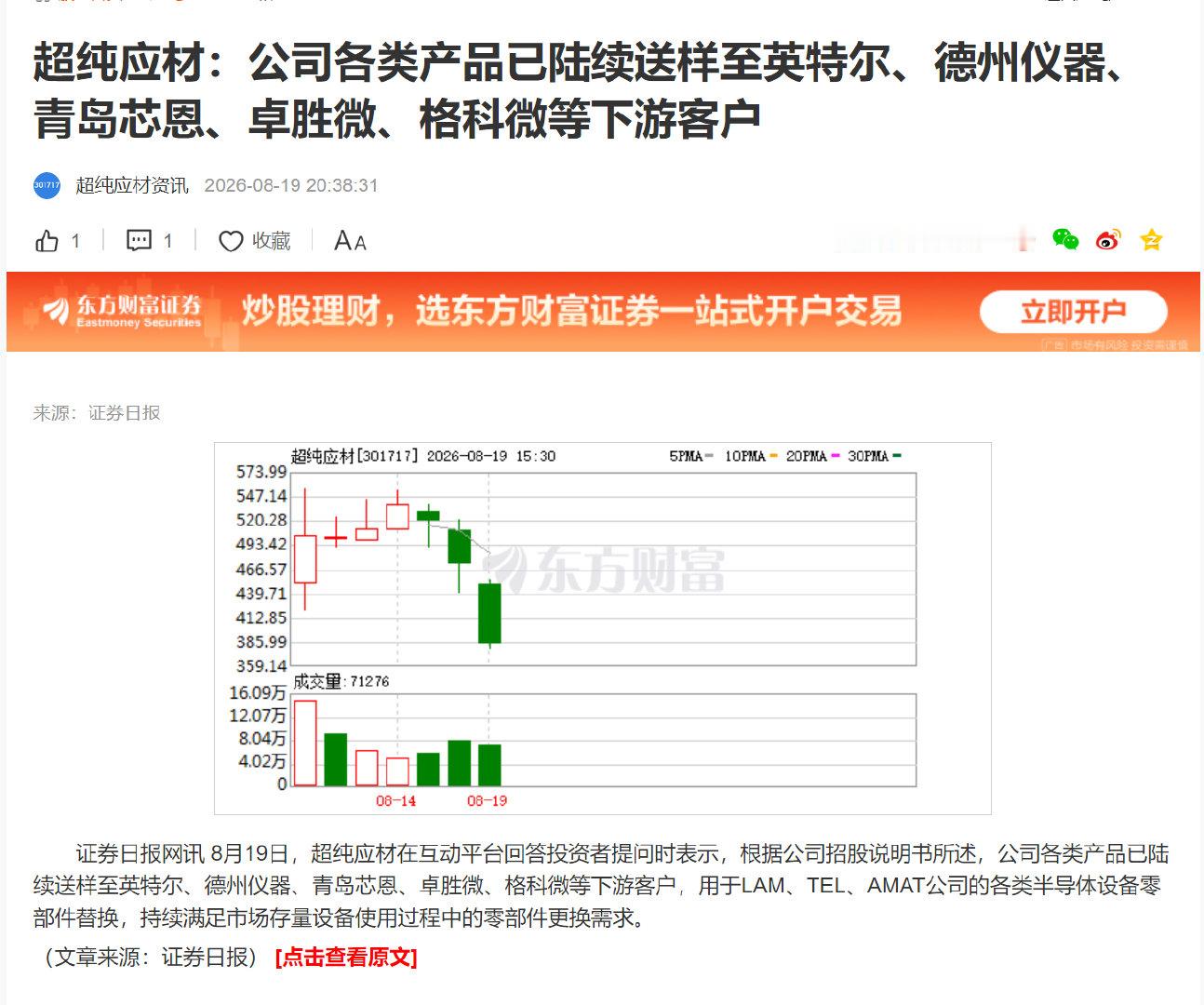Click the 东方财富证券 banner logo
Viewport: 1204px width, 1005px height.
point(123,311)
